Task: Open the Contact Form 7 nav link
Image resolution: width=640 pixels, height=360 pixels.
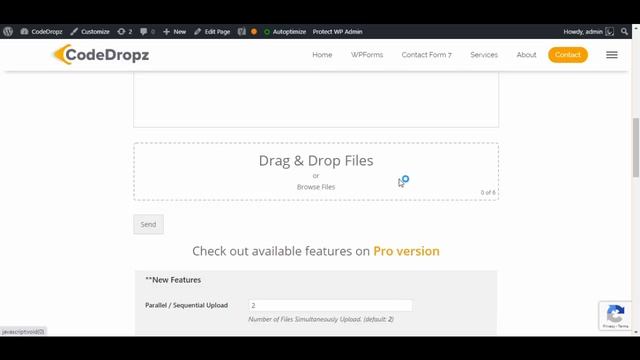Action: (x=427, y=55)
